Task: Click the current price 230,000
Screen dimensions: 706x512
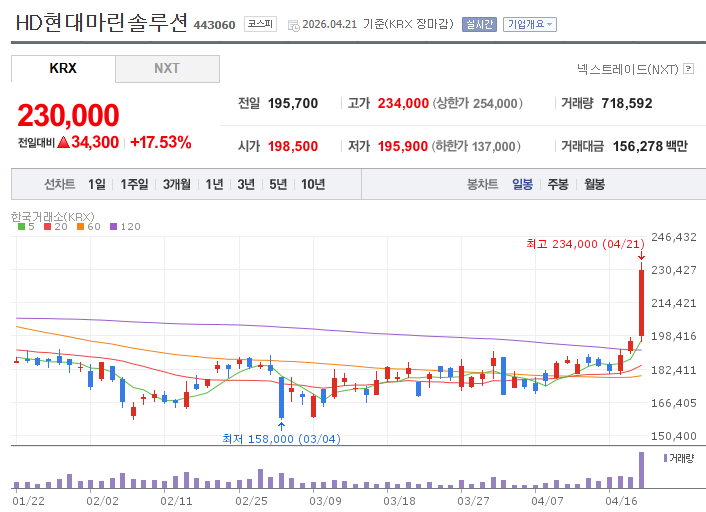Action: click(x=68, y=115)
